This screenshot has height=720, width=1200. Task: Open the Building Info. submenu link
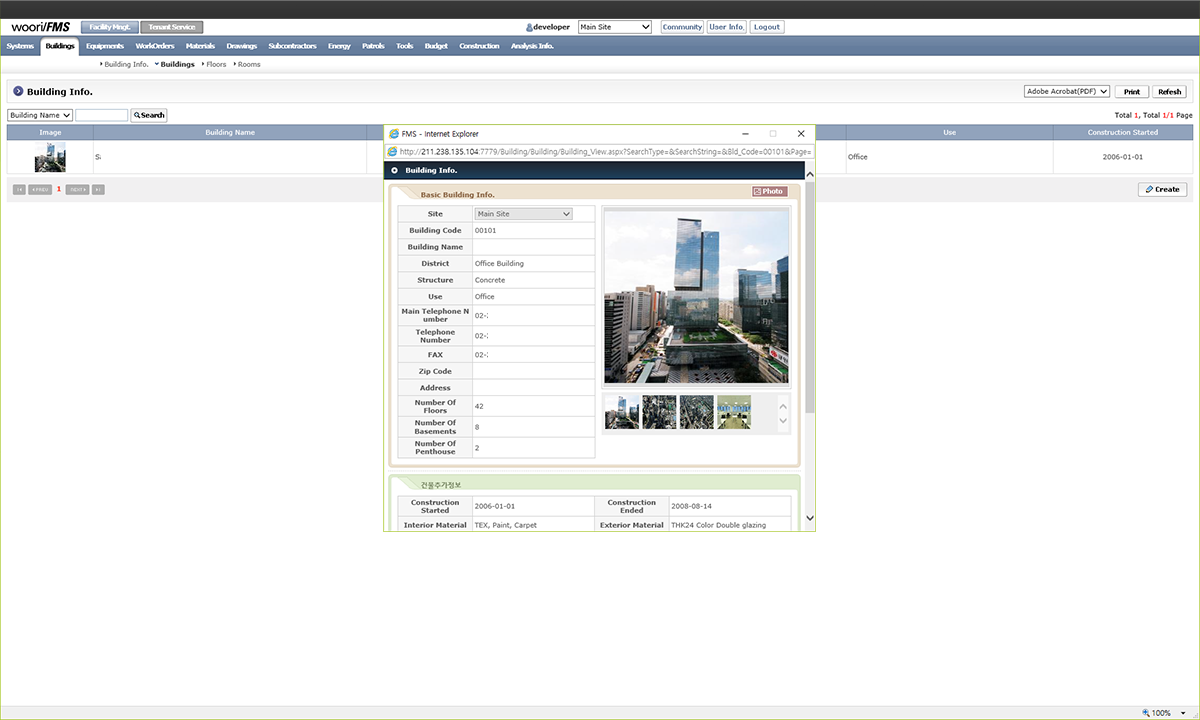coord(125,64)
